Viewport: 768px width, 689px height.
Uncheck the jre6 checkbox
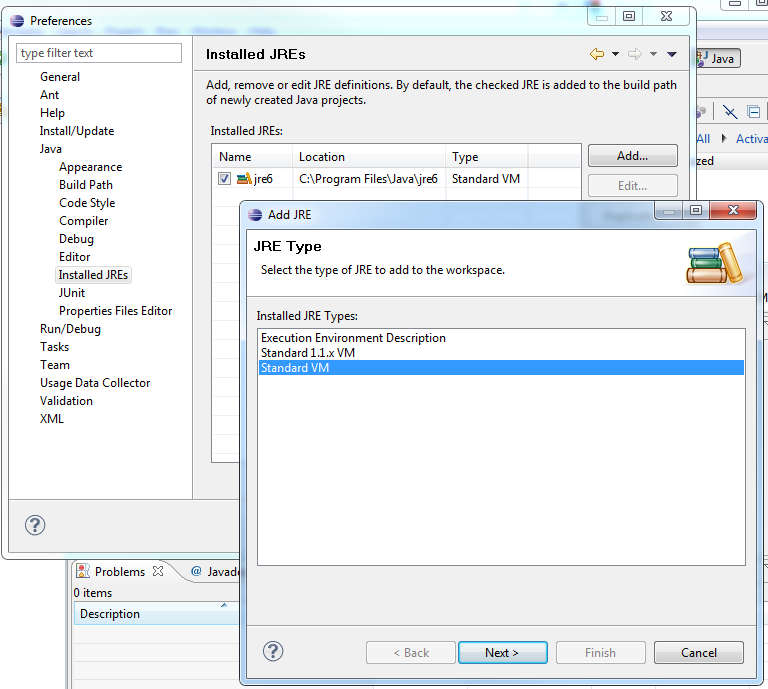(225, 179)
